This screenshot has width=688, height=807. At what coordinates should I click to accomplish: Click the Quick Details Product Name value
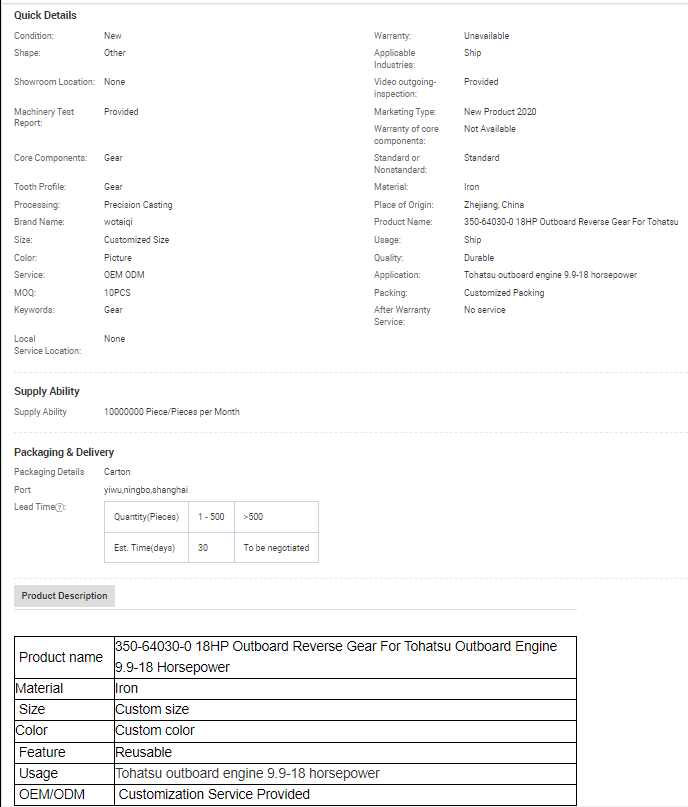pos(570,222)
